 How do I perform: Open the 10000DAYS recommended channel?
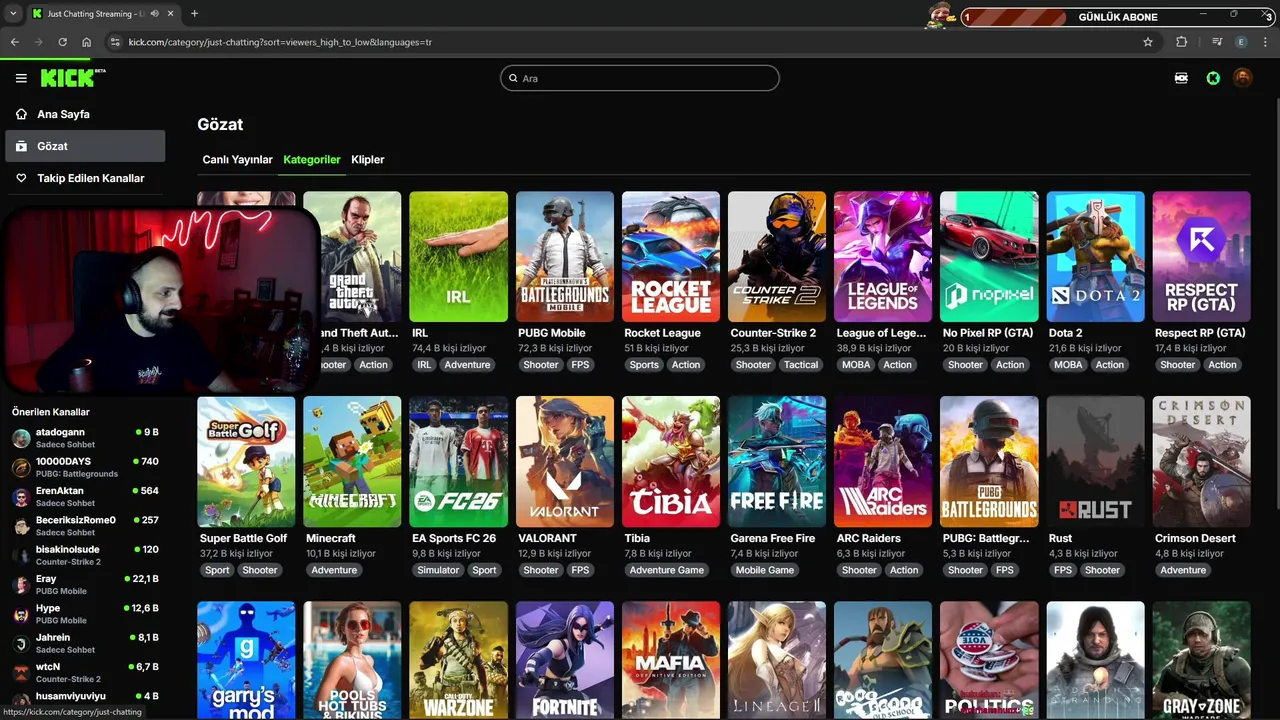[x=85, y=467]
